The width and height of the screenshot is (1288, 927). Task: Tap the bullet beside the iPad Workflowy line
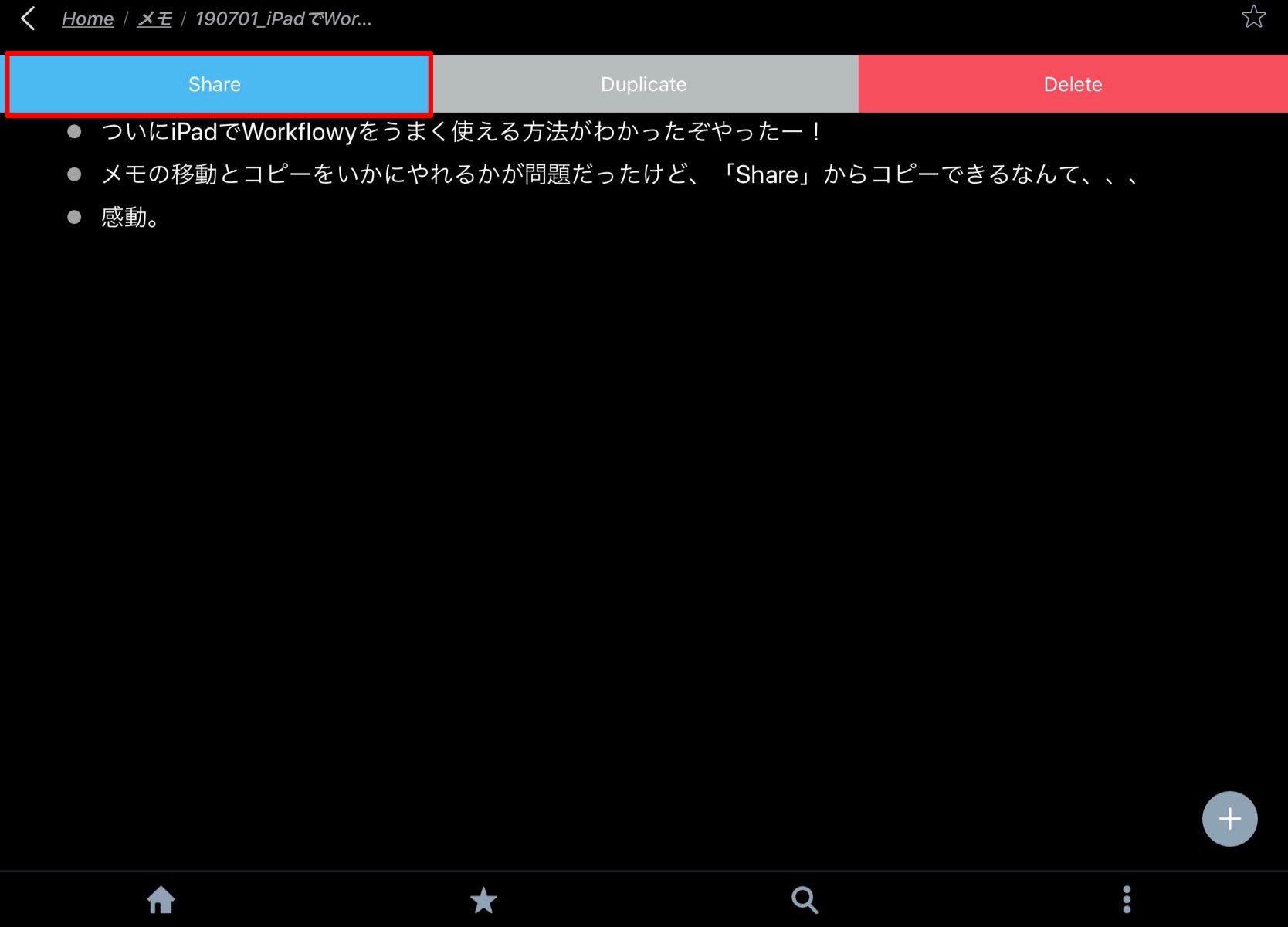(74, 131)
